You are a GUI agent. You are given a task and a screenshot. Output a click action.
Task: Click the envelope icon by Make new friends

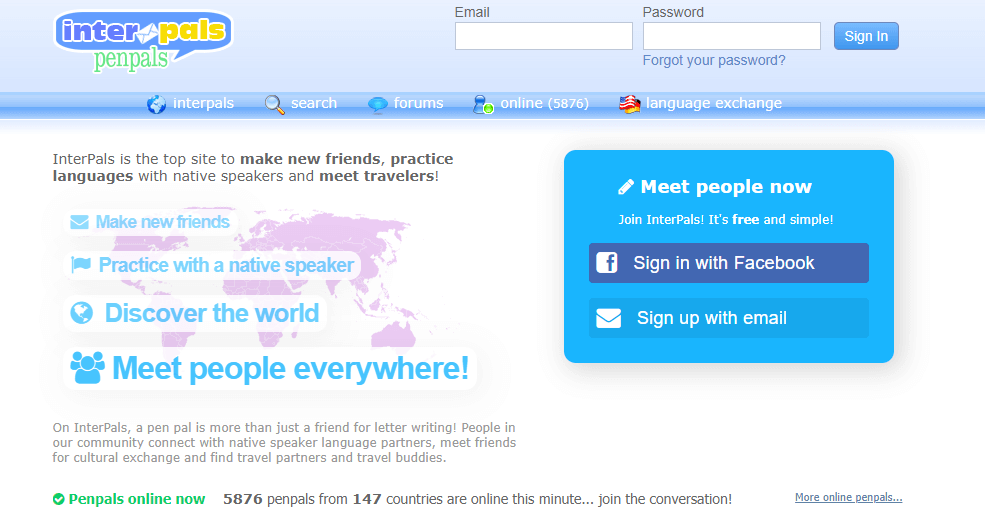[x=79, y=222]
